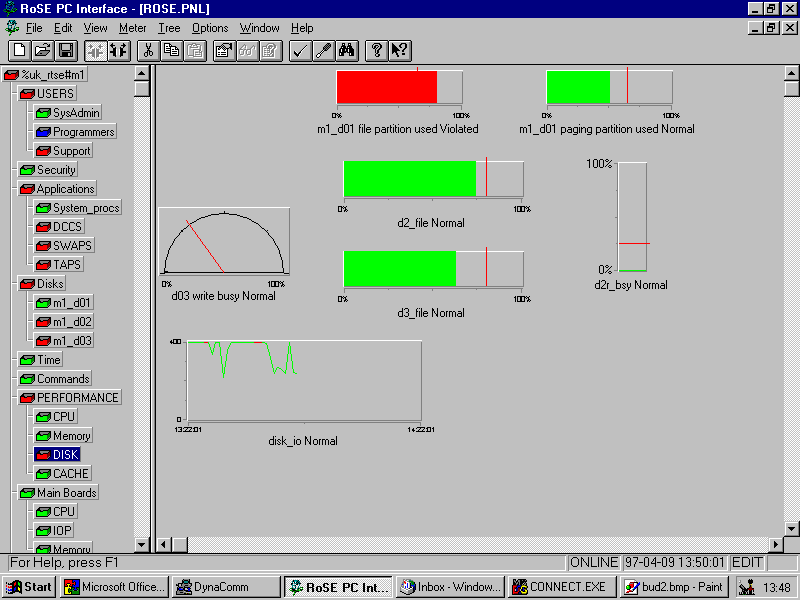Select the SysAdmin node under USERS
800x600 pixels.
coord(76,114)
